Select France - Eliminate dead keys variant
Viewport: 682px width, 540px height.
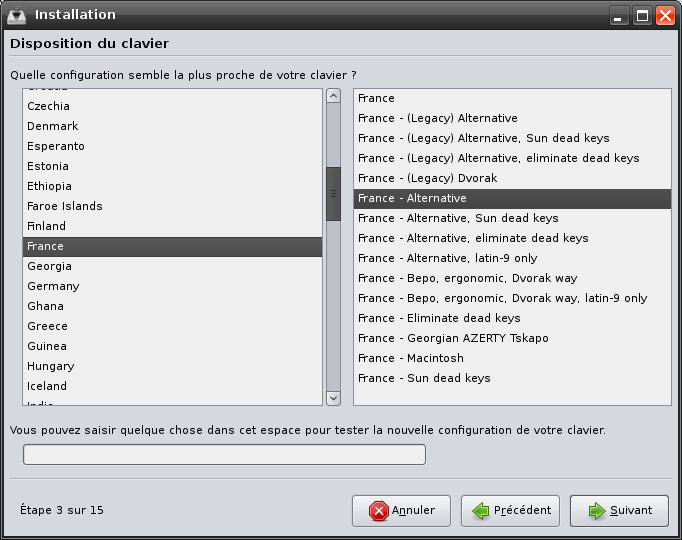pyautogui.click(x=512, y=318)
